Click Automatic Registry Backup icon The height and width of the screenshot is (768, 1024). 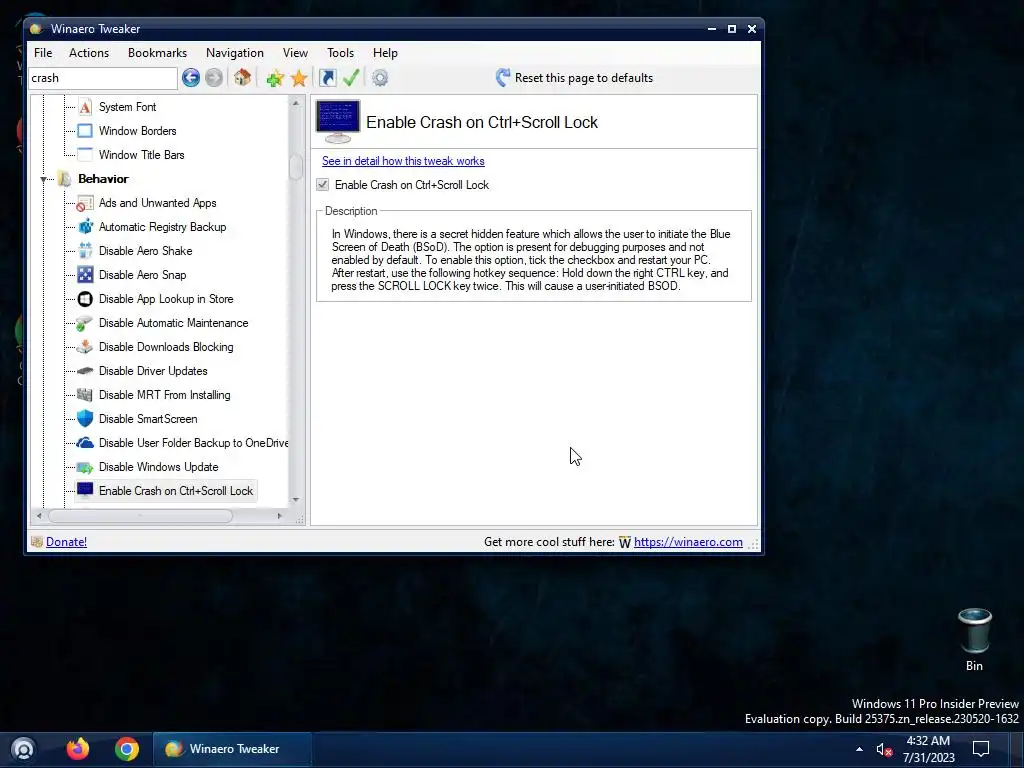[x=85, y=227]
